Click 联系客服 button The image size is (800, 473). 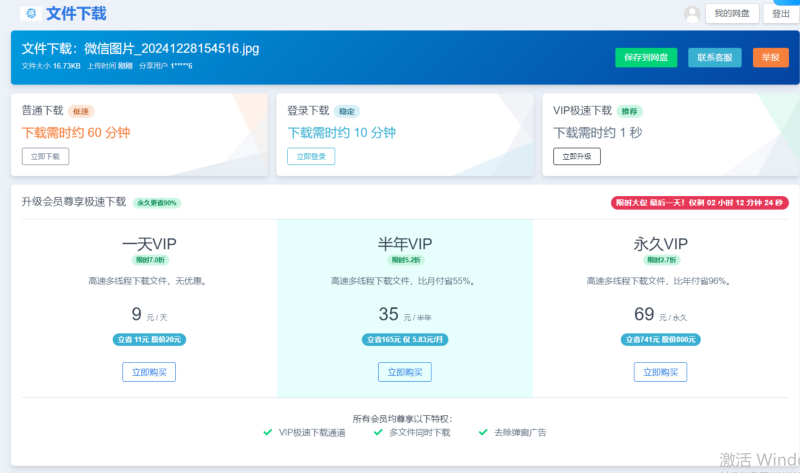point(714,58)
